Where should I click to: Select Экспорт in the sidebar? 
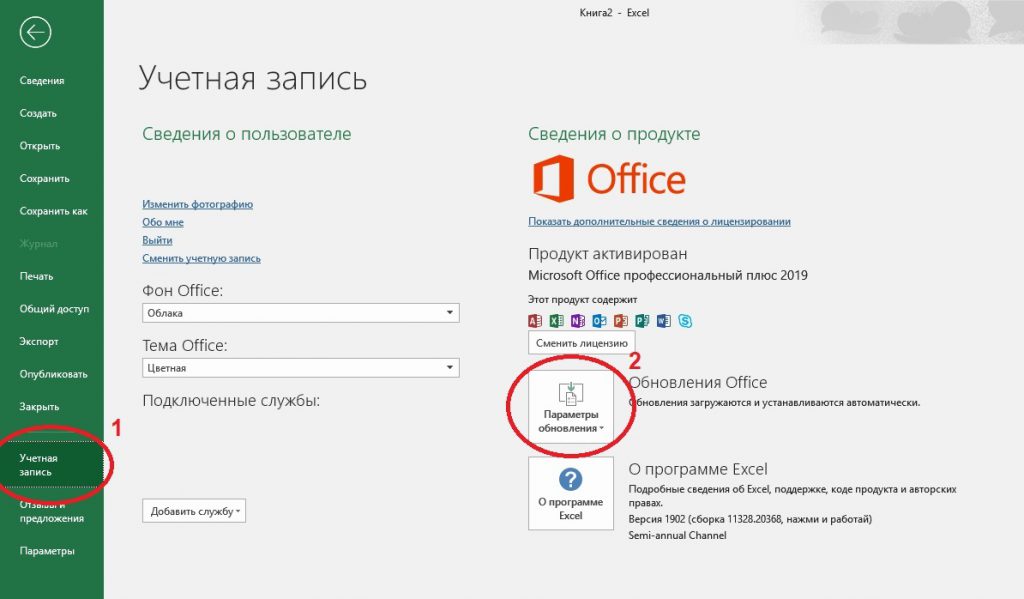(39, 342)
